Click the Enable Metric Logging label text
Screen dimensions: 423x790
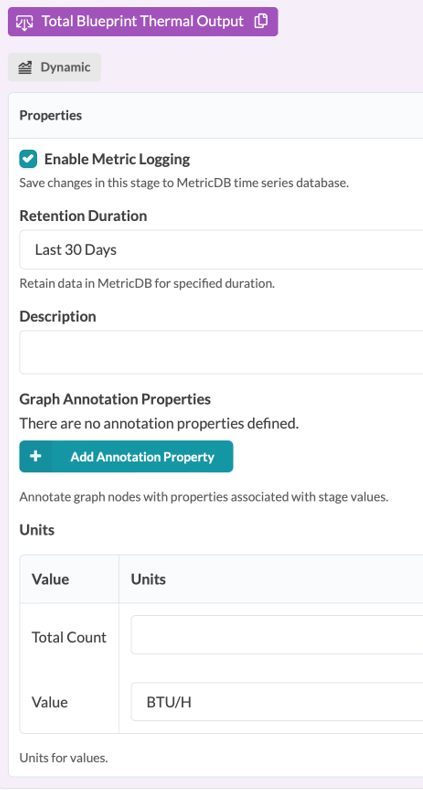tap(117, 159)
